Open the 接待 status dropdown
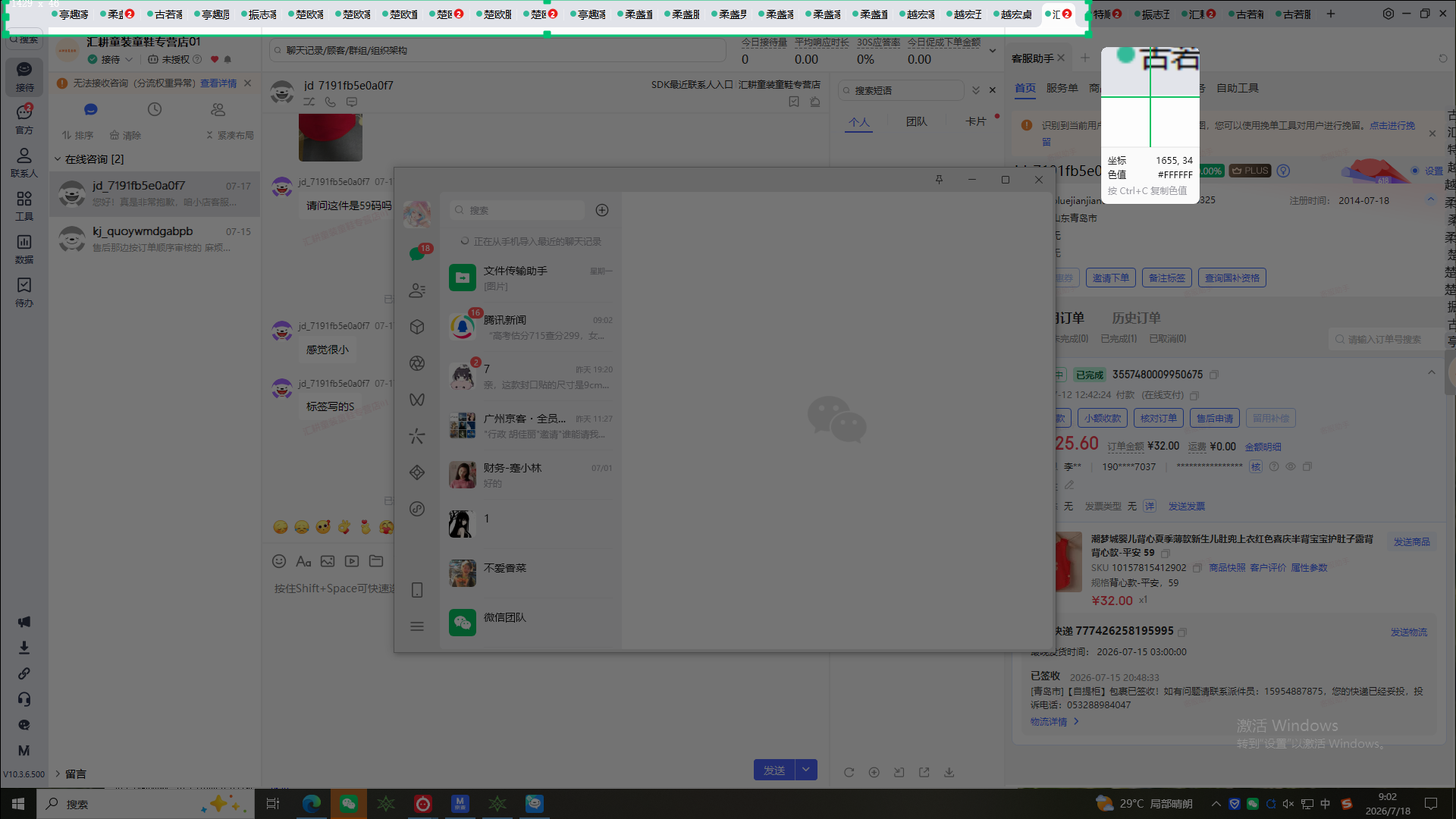The image size is (1456, 819). coord(130,59)
